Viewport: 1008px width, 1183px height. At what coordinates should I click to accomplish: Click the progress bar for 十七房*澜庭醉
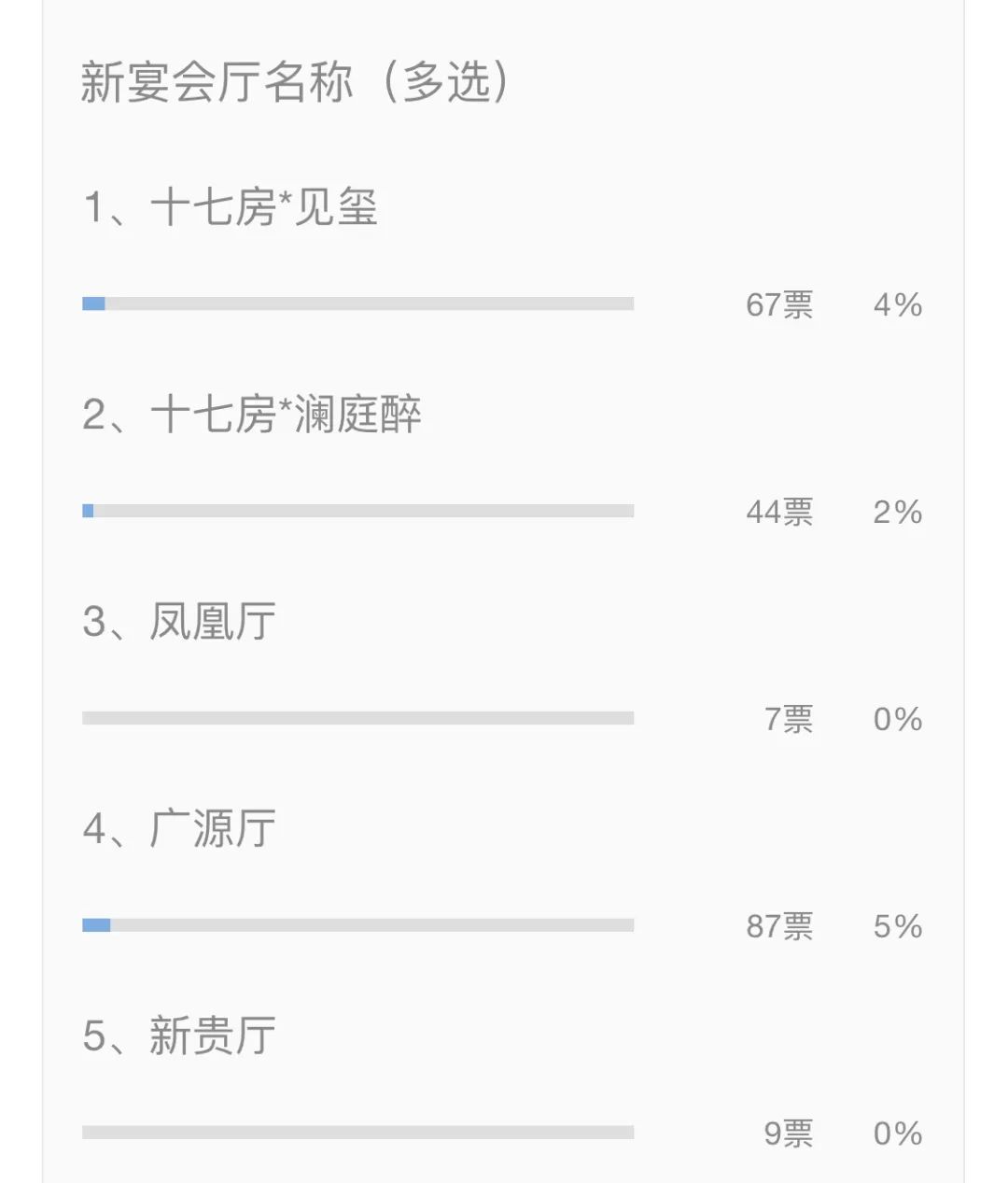[x=358, y=511]
